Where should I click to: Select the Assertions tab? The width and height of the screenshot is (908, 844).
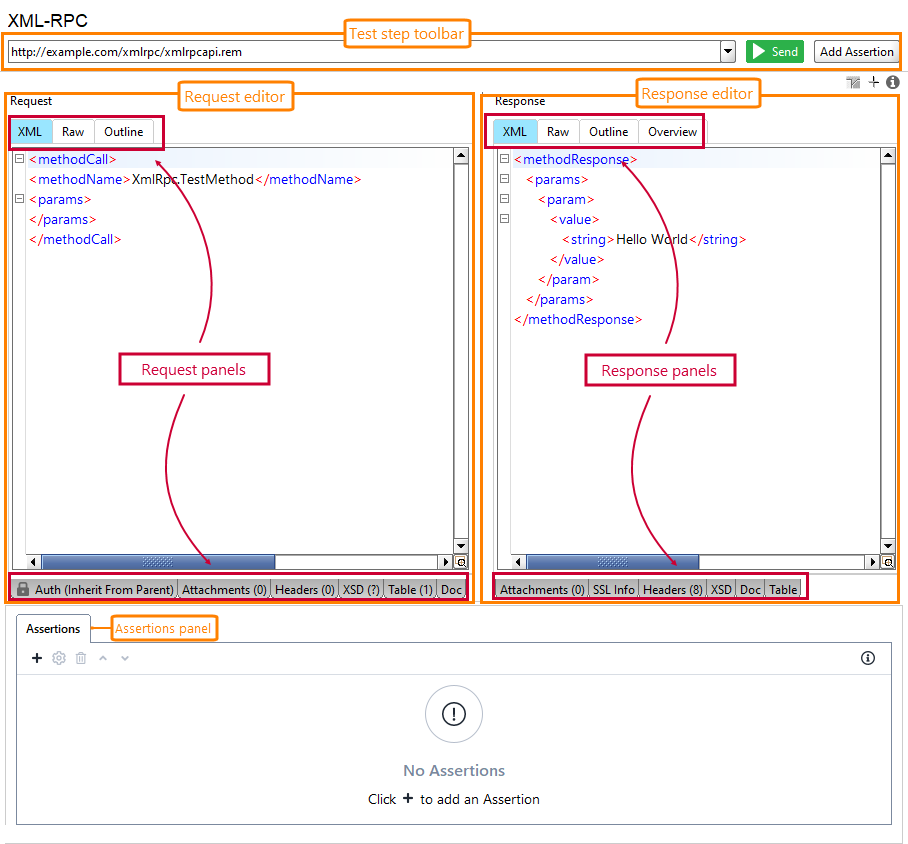[53, 629]
